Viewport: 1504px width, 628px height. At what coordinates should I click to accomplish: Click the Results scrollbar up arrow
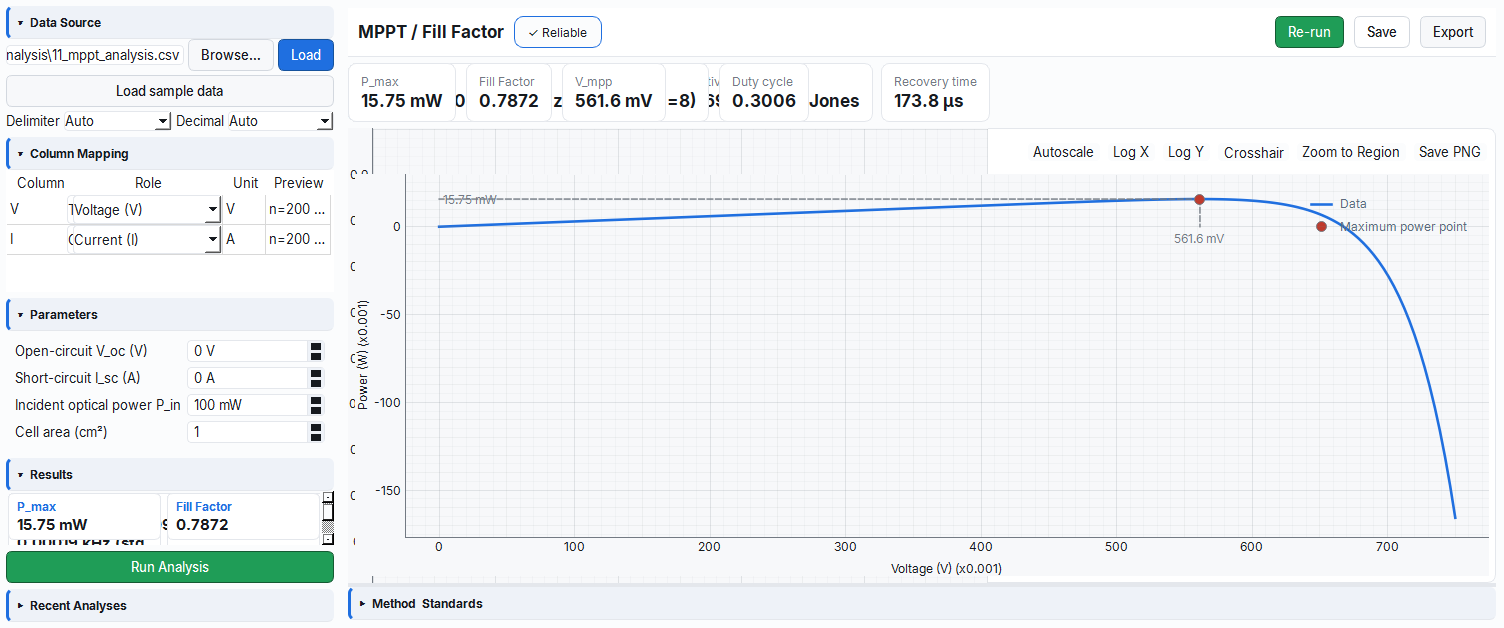[x=327, y=497]
